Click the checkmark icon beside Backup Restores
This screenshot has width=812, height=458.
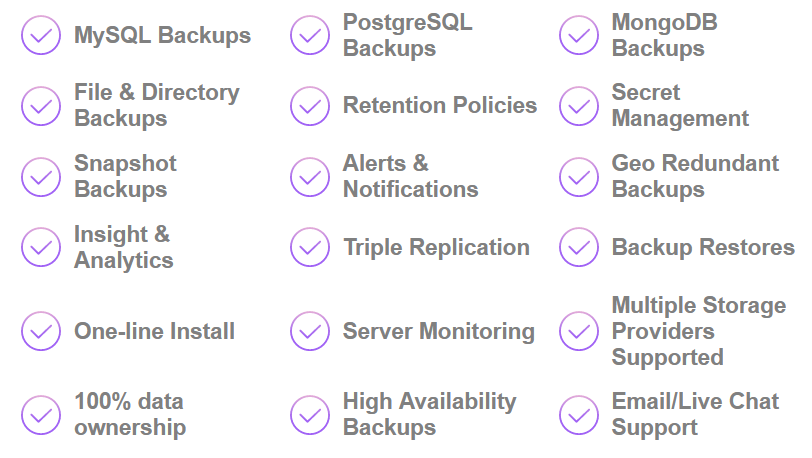click(x=579, y=247)
